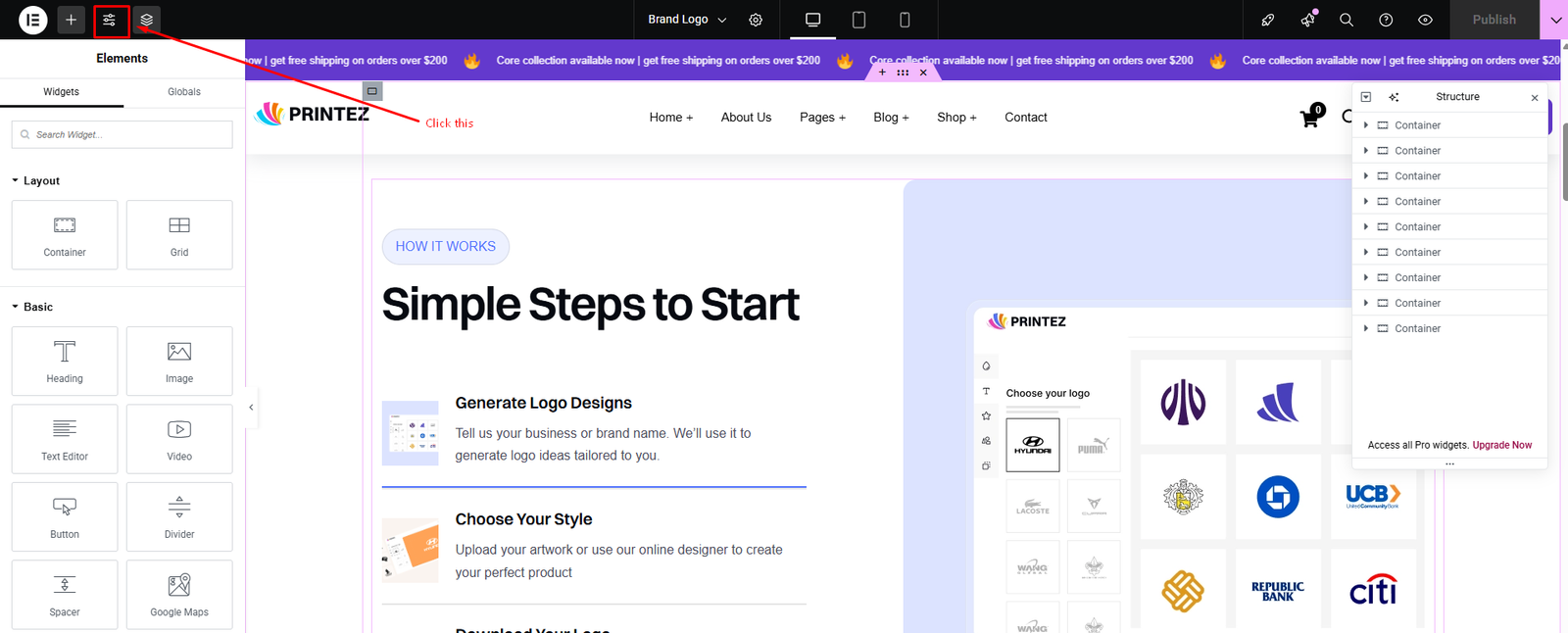The height and width of the screenshot is (633, 1568).
Task: Open page settings gear icon
Action: 756,20
